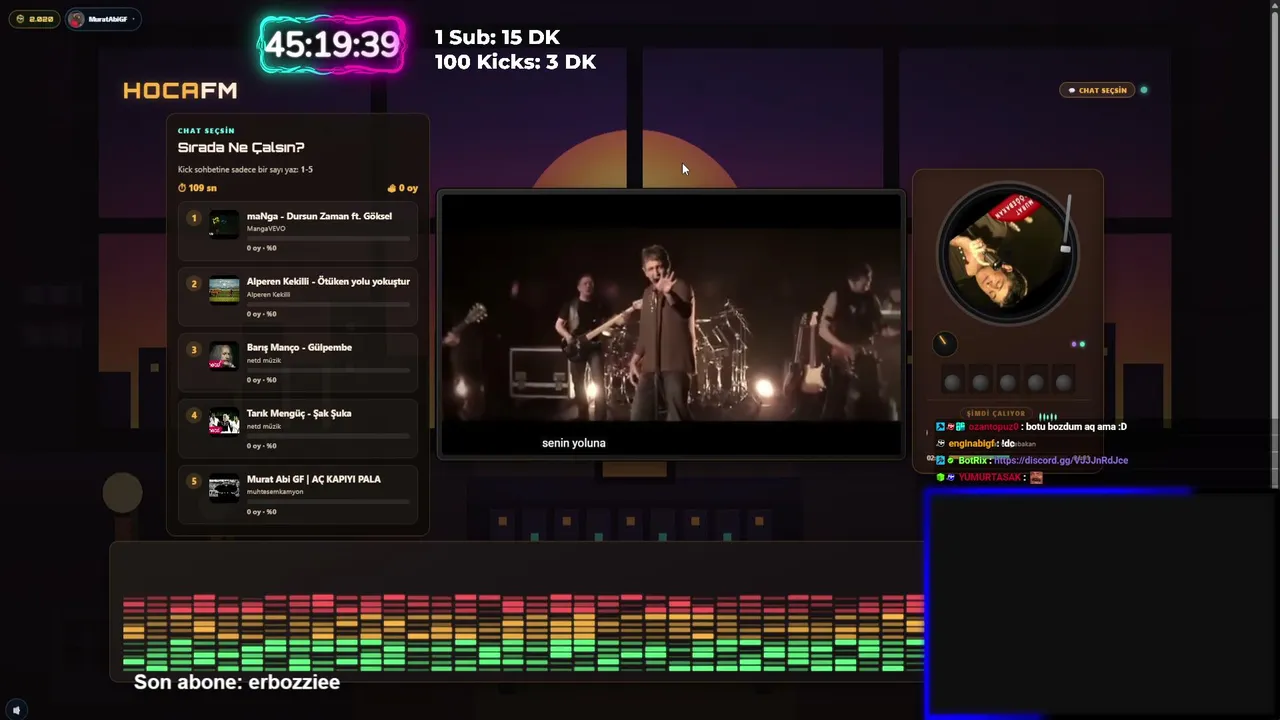Click the stopwatch icon next to 109 sn
The image size is (1280, 720).
pyautogui.click(x=182, y=188)
